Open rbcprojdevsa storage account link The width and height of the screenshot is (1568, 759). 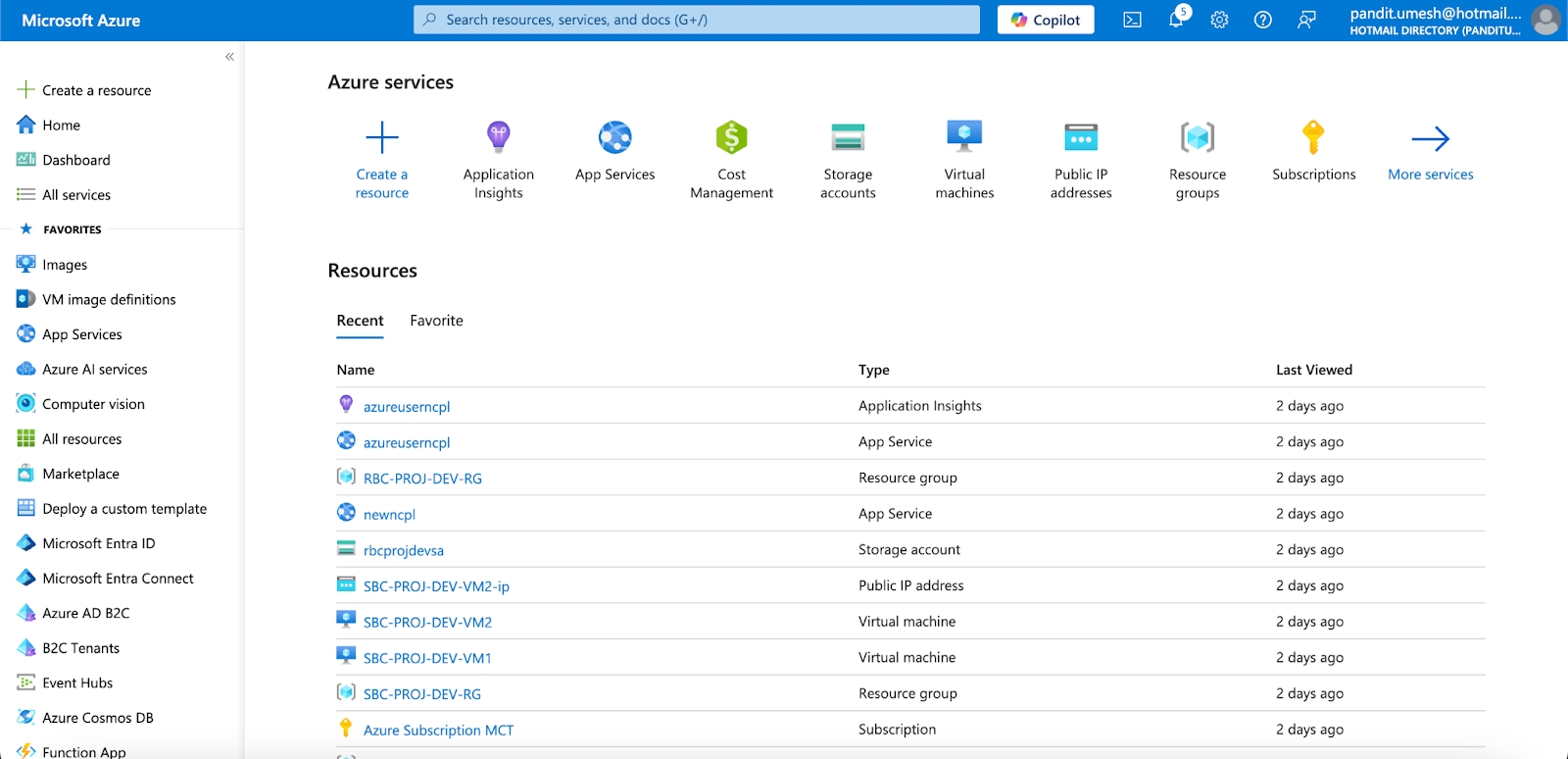(x=404, y=551)
